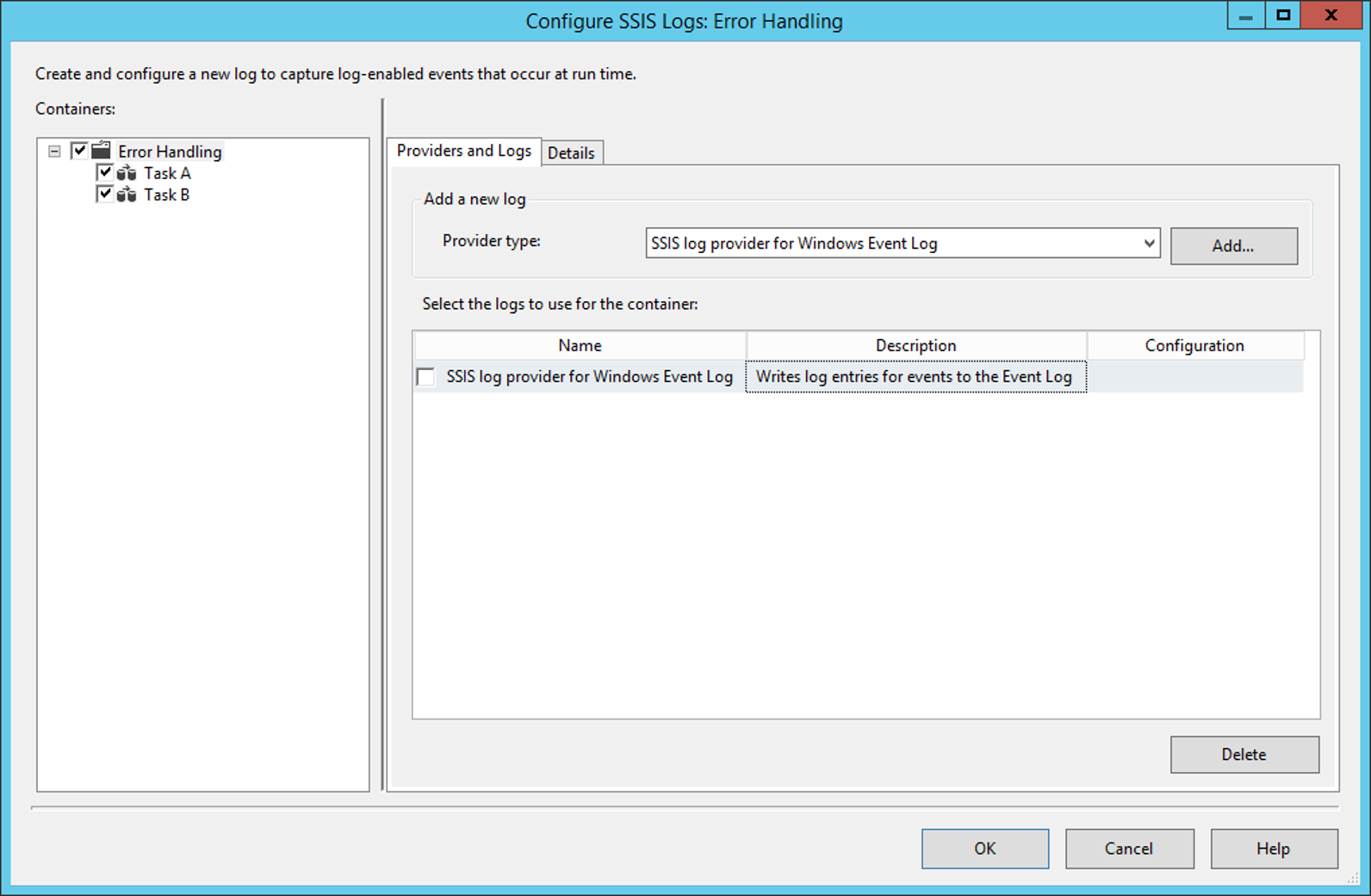The height and width of the screenshot is (896, 1371).
Task: Open the Provider type dropdown
Action: point(1149,244)
